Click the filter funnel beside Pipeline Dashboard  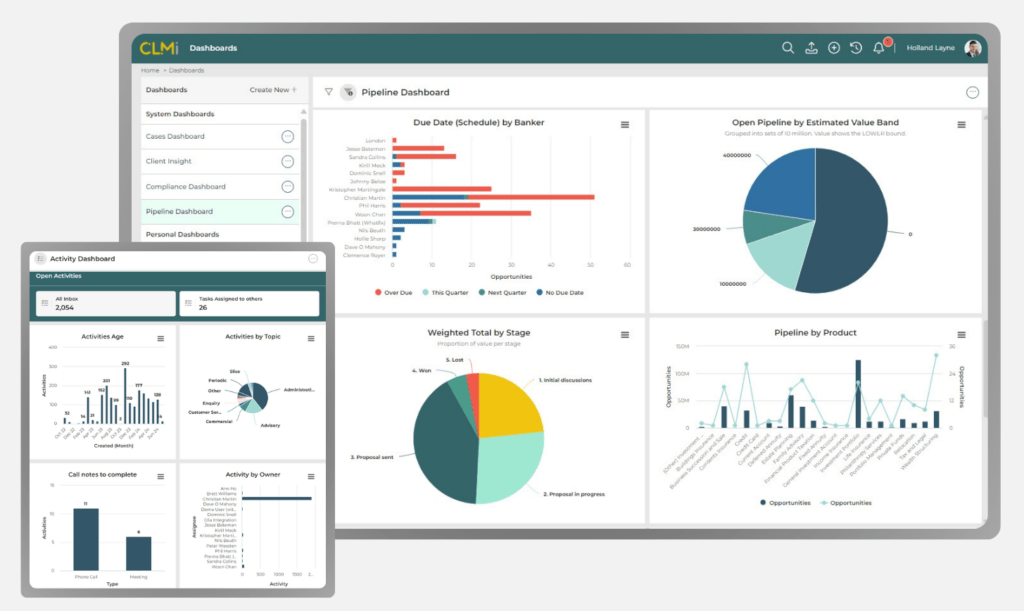coord(328,92)
